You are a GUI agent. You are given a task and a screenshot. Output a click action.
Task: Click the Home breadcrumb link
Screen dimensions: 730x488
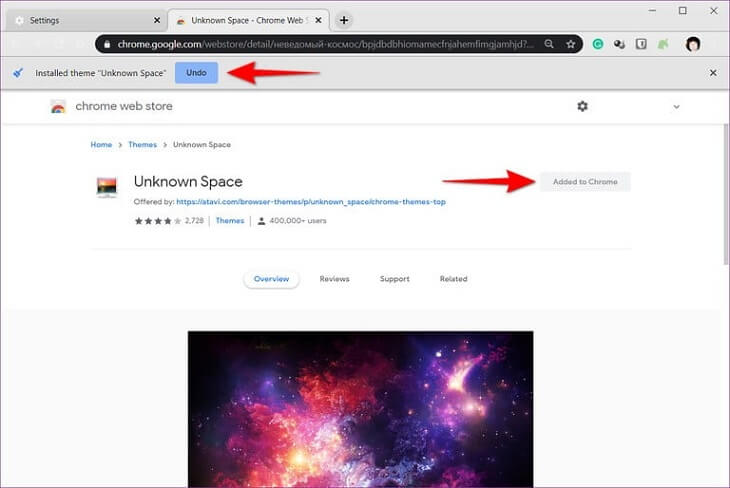pos(101,145)
